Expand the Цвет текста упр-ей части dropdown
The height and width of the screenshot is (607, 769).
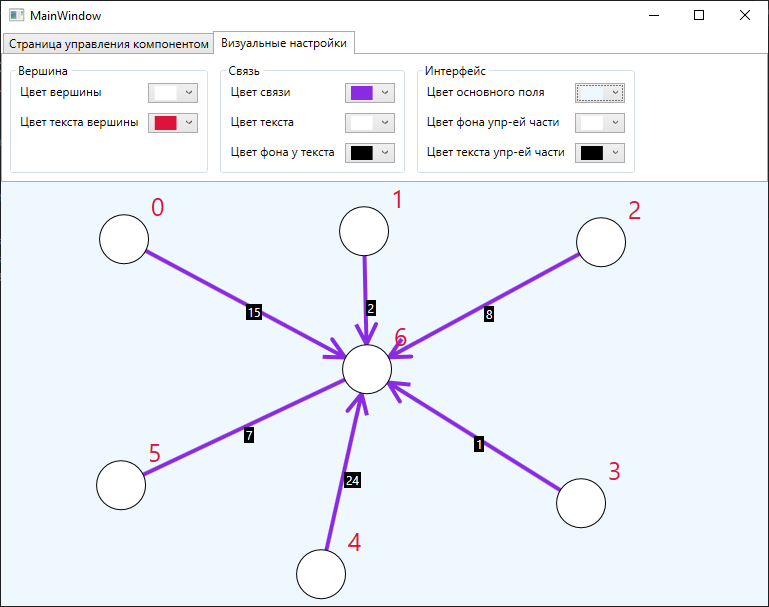tap(599, 152)
